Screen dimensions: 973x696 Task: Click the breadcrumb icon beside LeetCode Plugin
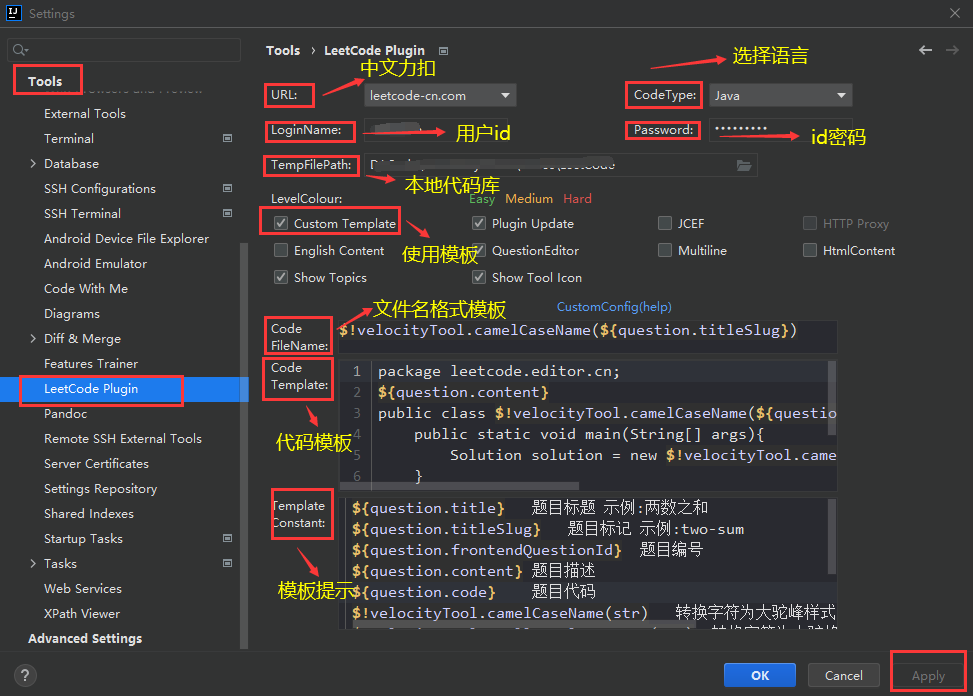click(443, 50)
